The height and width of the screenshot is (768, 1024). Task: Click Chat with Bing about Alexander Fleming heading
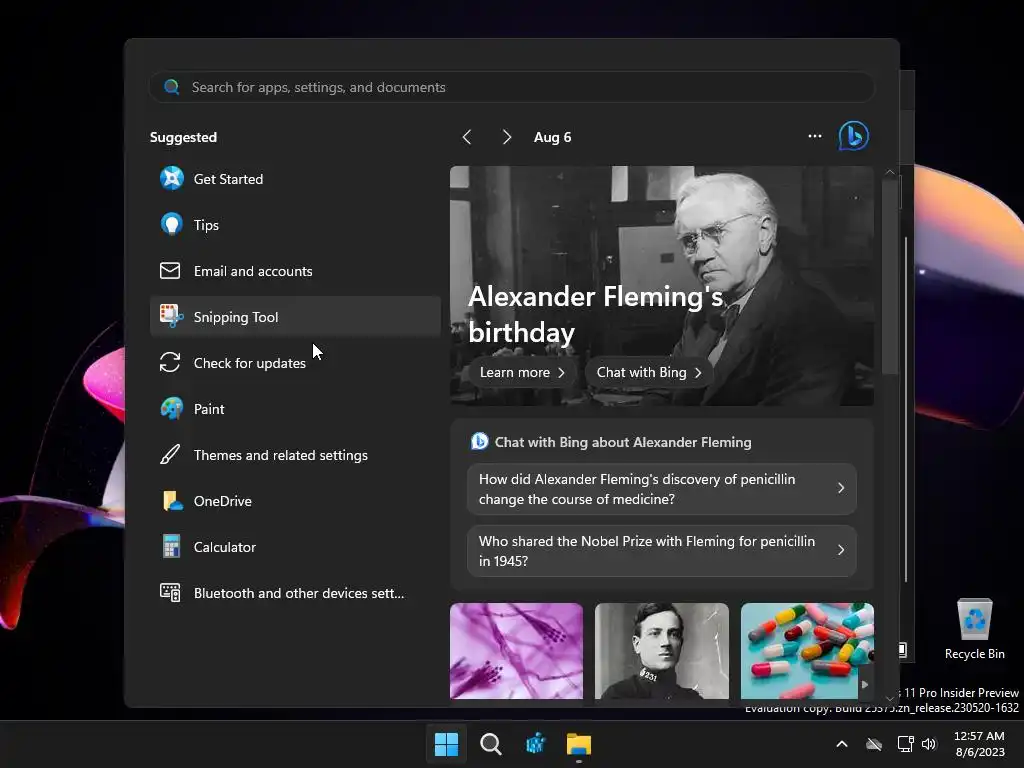tap(622, 442)
